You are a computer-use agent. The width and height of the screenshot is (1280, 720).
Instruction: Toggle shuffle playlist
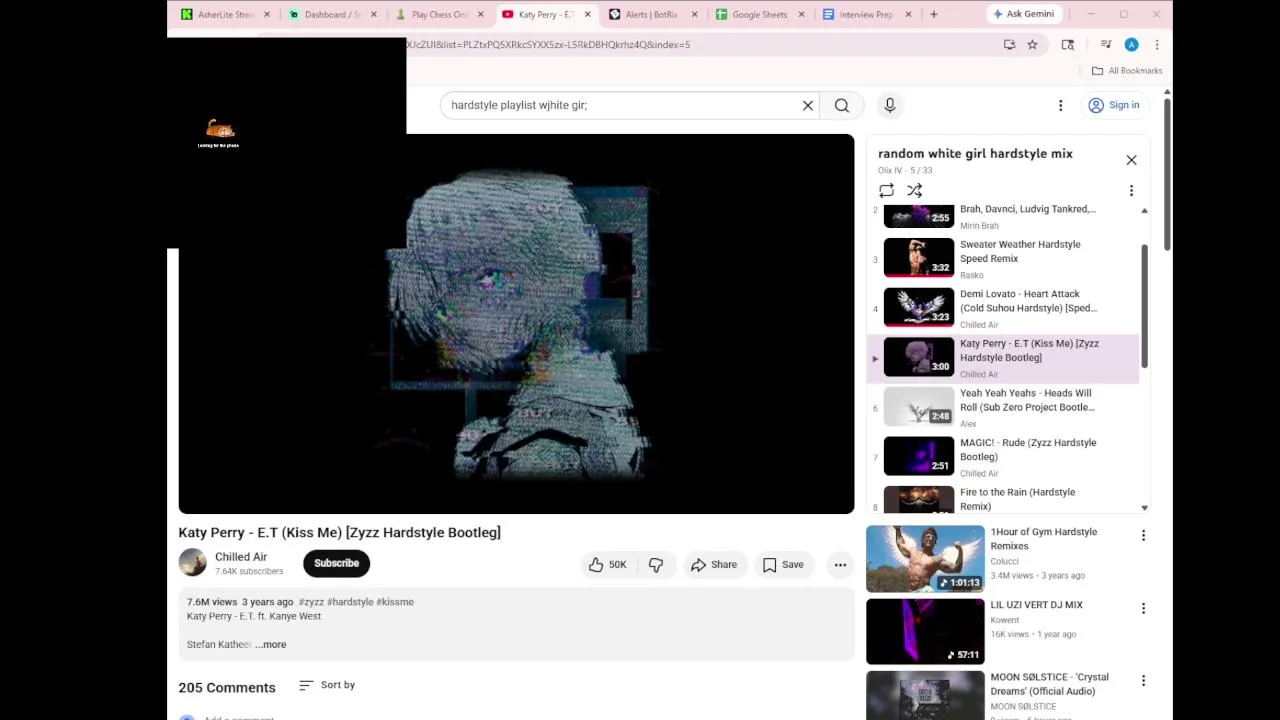(x=914, y=191)
